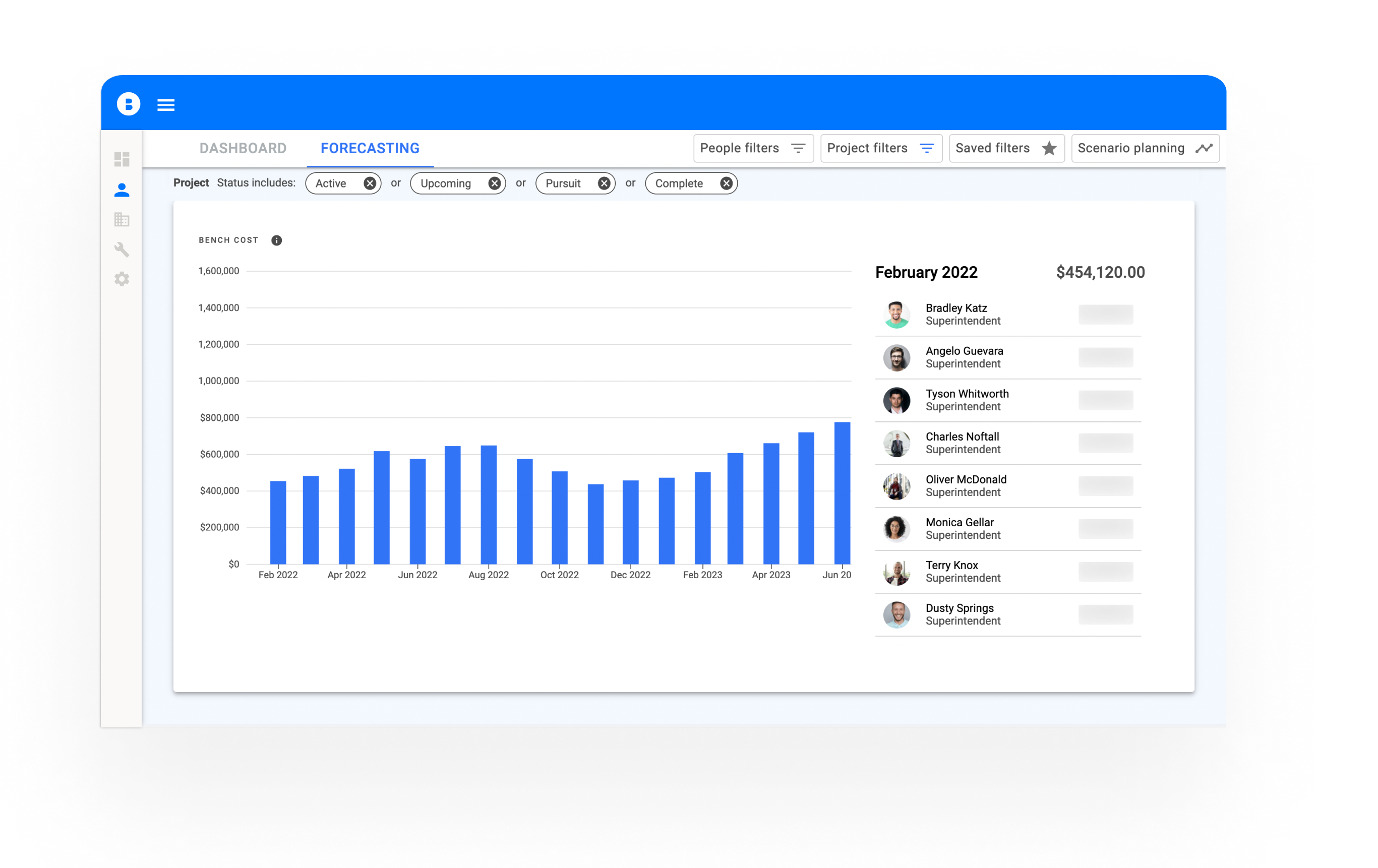Switch to the Dashboard tab

pyautogui.click(x=243, y=148)
